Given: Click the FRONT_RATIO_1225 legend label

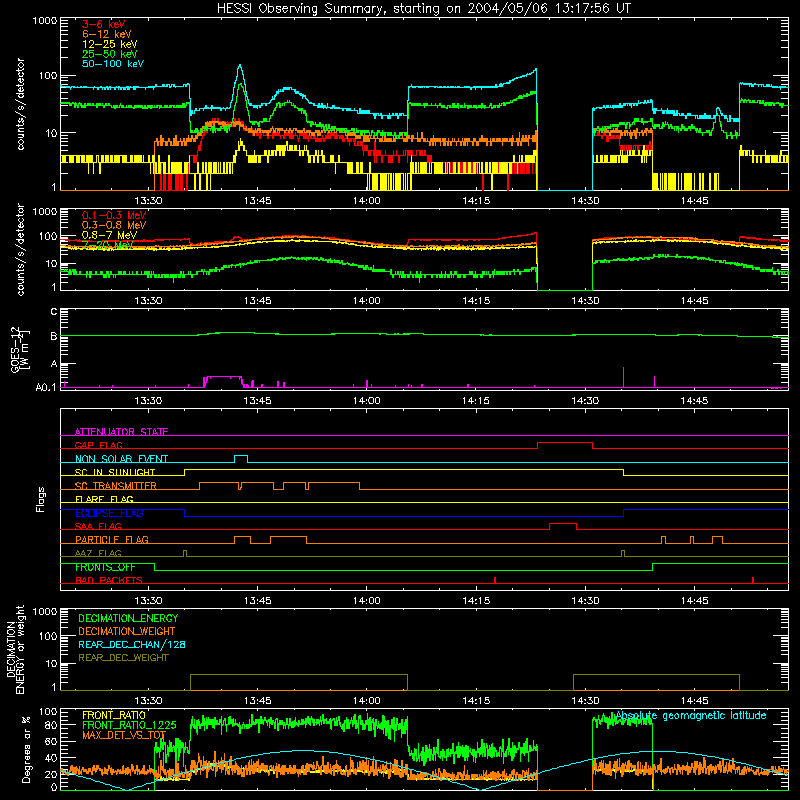Looking at the screenshot, I should (129, 725).
